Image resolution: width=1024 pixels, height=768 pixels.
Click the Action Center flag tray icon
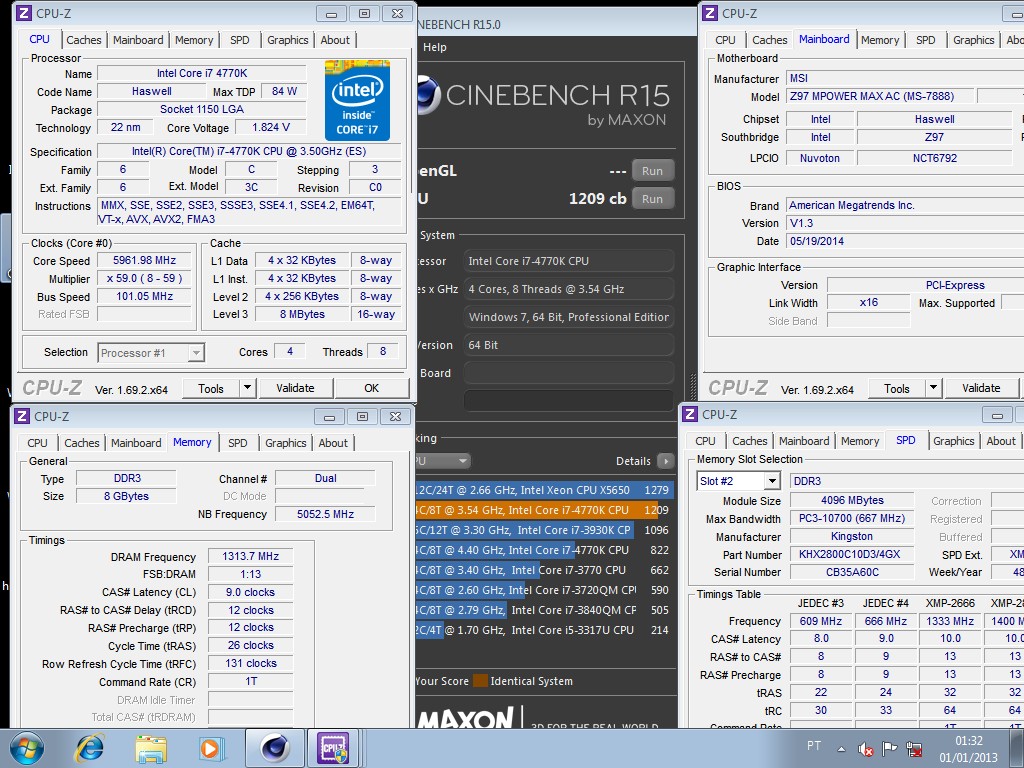[x=889, y=749]
